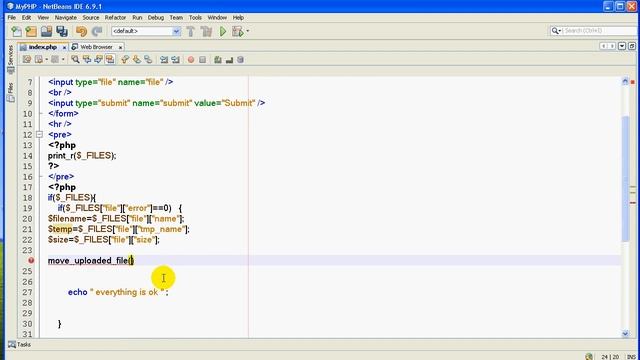This screenshot has height=360, width=640.
Task: Open the Debug Project dropdown arrow
Action: tap(248, 31)
